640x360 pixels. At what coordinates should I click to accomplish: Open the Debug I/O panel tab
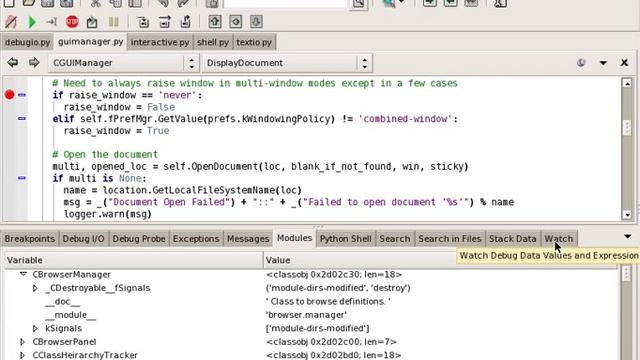(83, 239)
